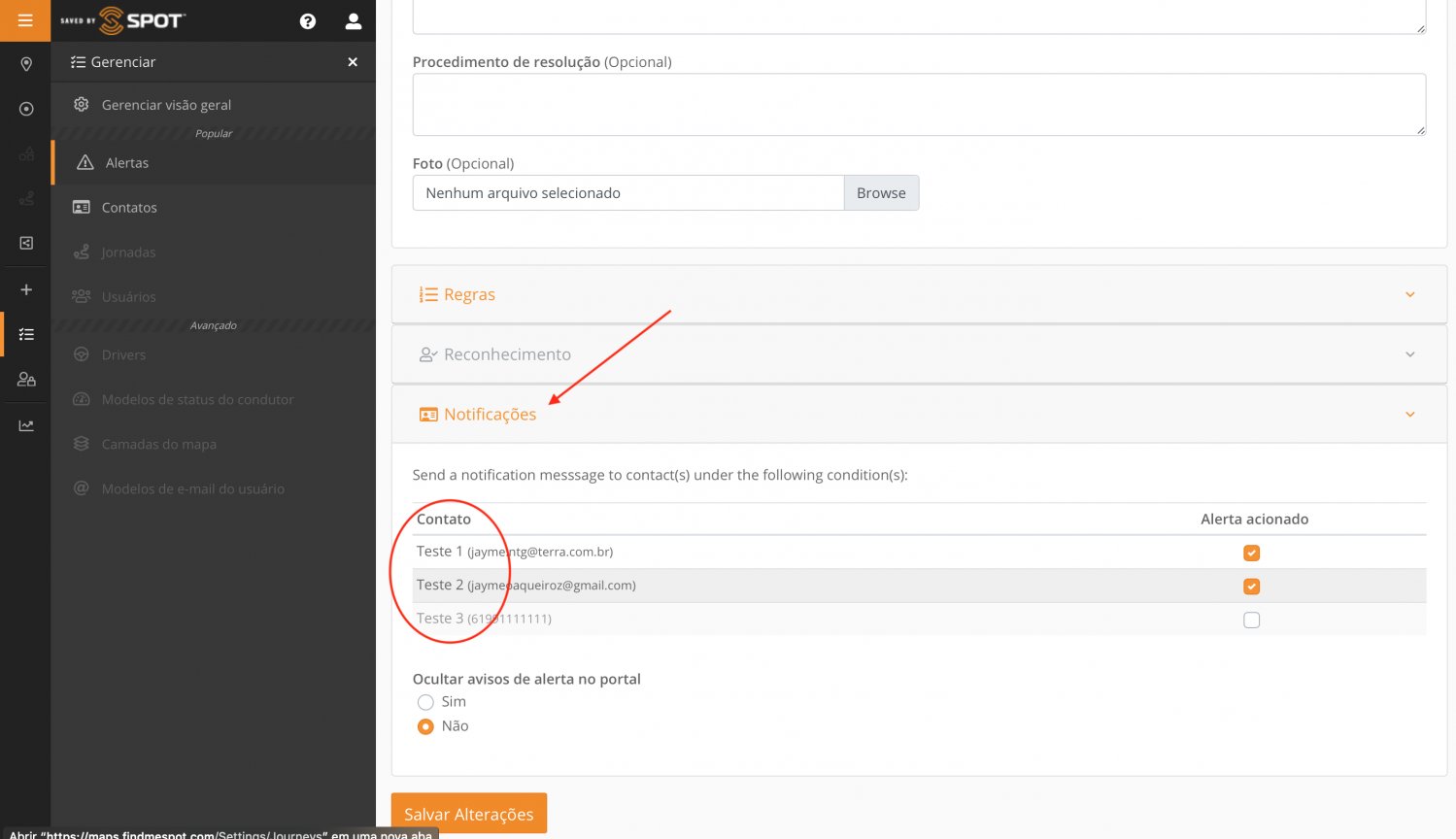The height and width of the screenshot is (839, 1456).
Task: Click the plus icon in left rail
Action: [x=26, y=289]
